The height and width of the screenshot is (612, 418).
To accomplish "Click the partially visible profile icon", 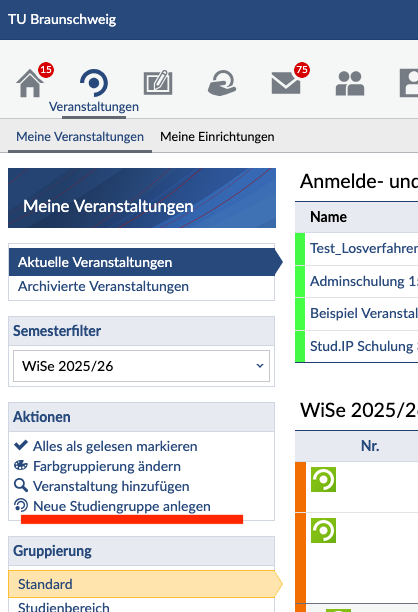I will click(409, 83).
